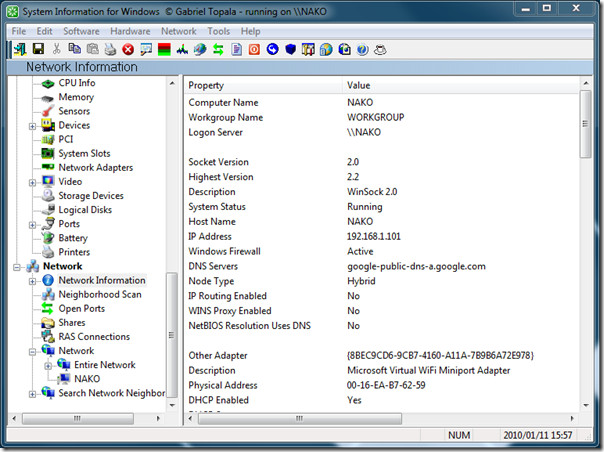Select Logical Disks tree item
Viewport: 604px width, 452px height.
point(85,210)
